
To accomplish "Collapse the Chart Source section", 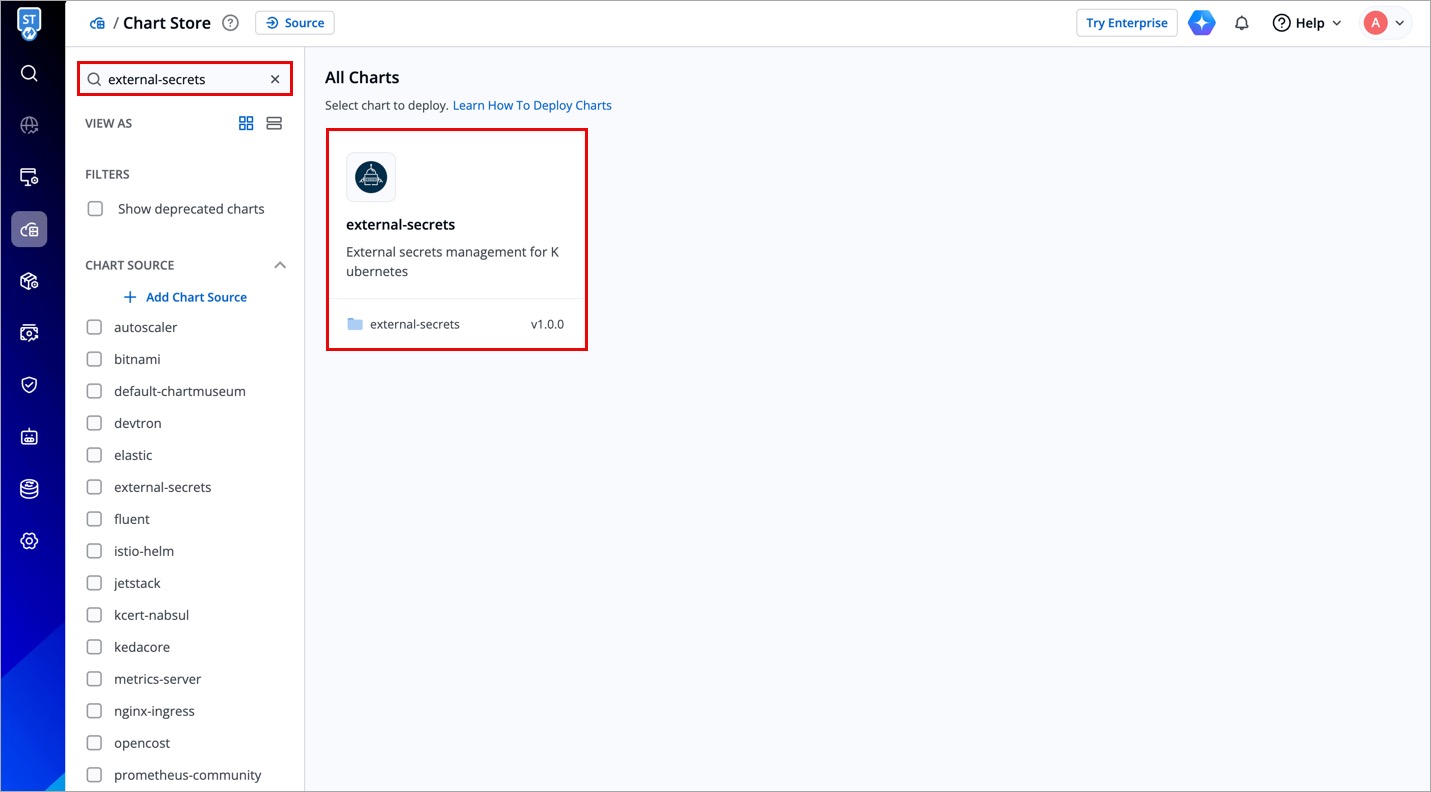I will point(280,265).
